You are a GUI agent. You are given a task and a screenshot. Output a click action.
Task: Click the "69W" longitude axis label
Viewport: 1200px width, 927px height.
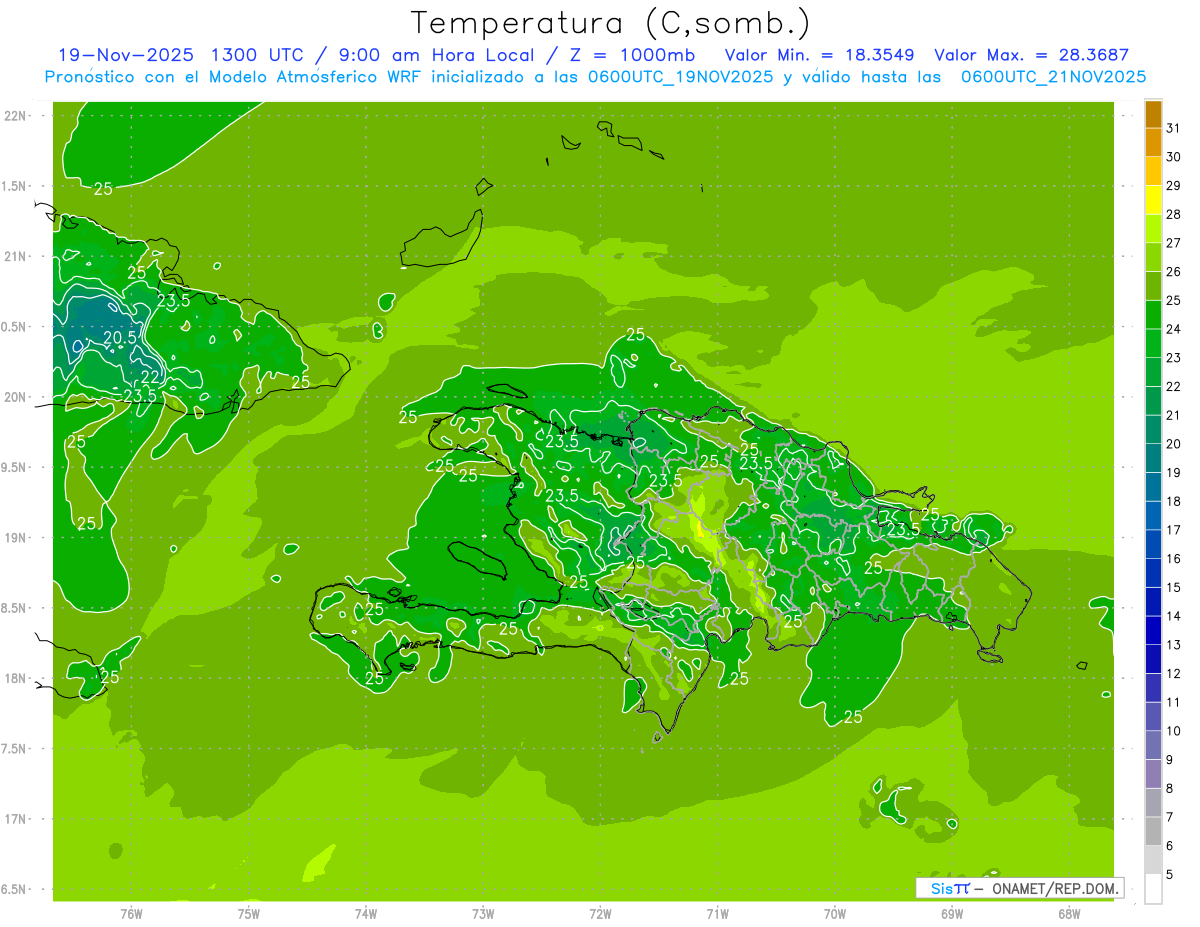click(952, 913)
